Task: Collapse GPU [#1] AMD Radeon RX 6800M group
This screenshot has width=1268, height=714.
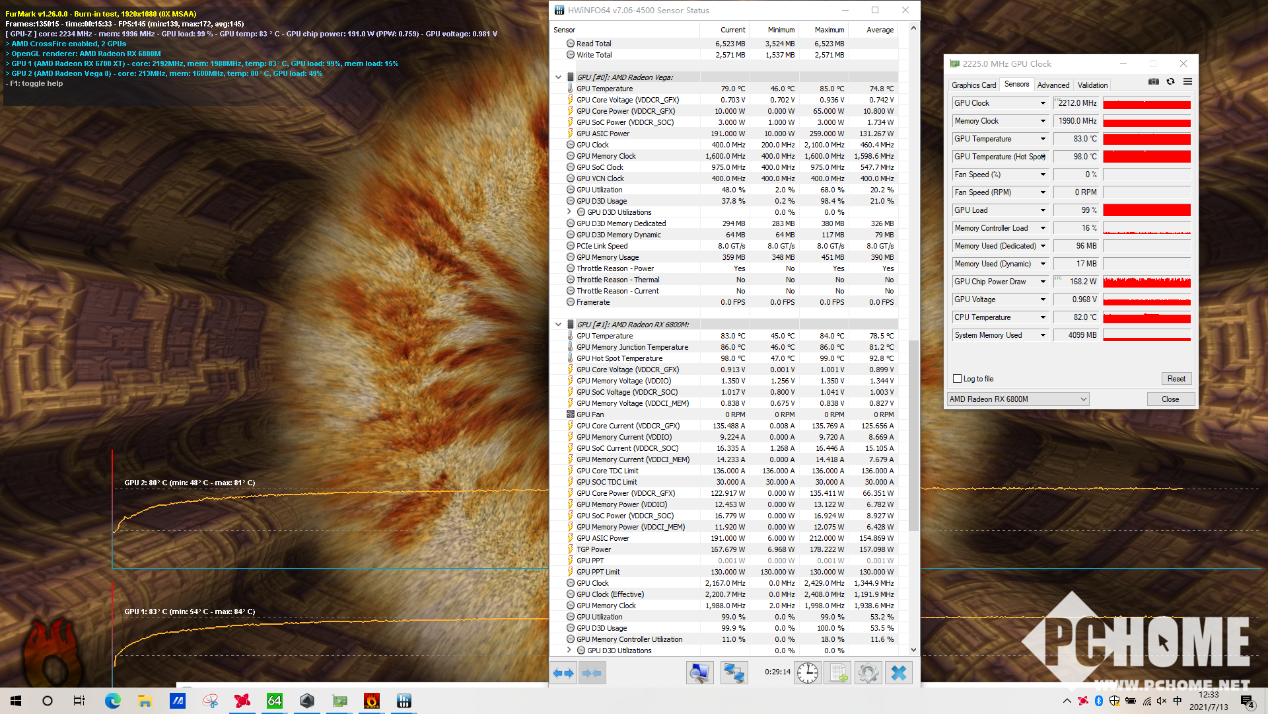Action: [x=557, y=324]
